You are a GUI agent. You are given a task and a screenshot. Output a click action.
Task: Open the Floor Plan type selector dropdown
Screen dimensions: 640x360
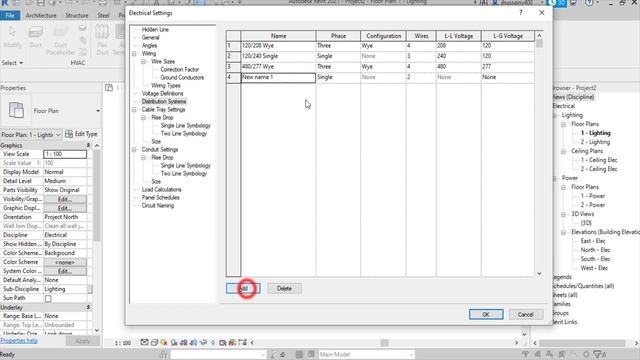tap(98, 111)
